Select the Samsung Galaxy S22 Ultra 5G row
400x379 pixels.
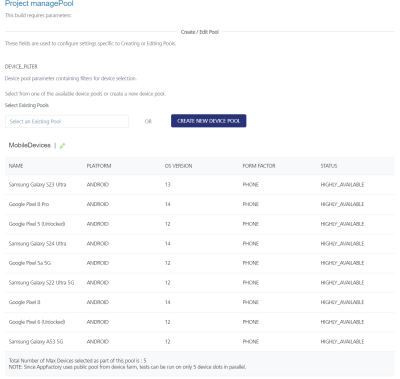click(200, 283)
